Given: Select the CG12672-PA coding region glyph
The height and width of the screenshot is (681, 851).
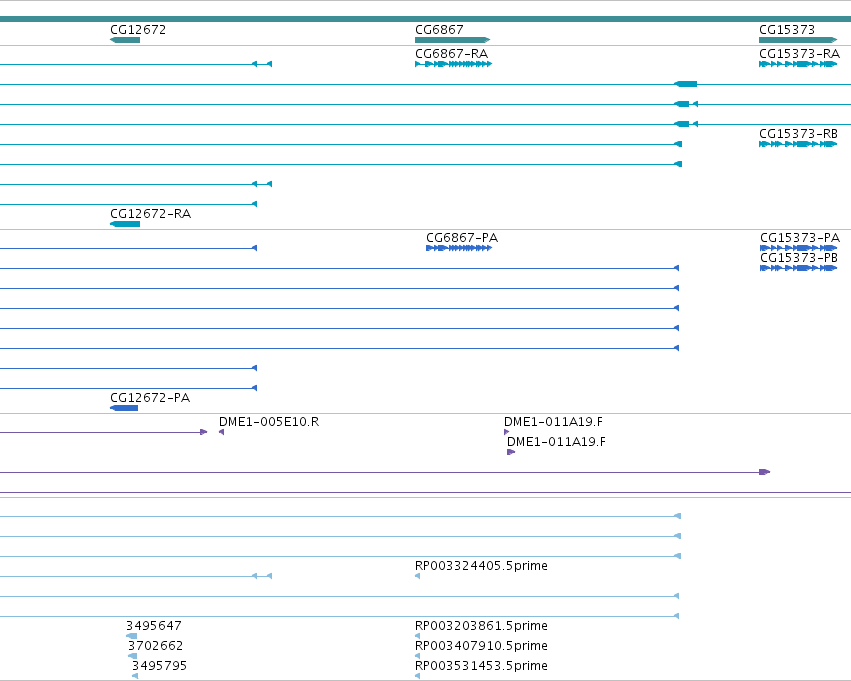Looking at the screenshot, I should (x=124, y=408).
